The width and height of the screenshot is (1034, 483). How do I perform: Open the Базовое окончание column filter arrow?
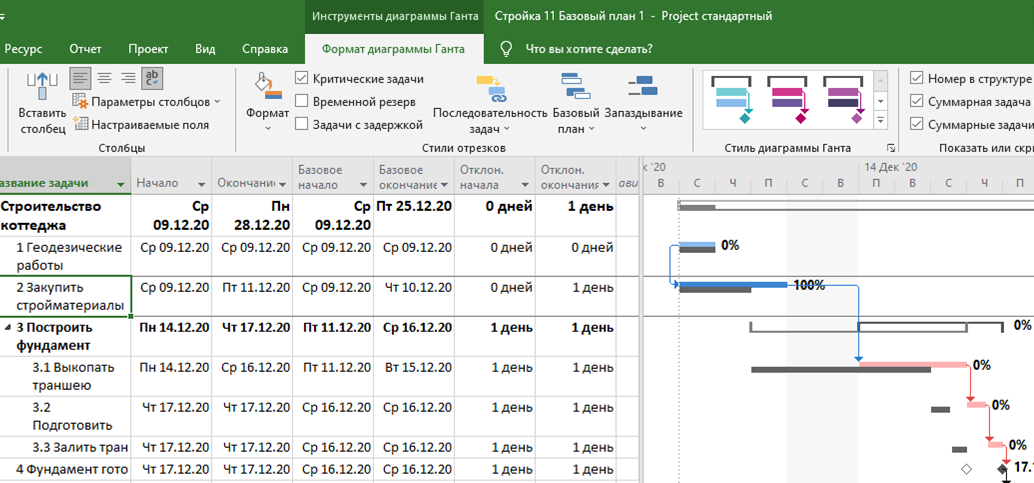tap(445, 184)
